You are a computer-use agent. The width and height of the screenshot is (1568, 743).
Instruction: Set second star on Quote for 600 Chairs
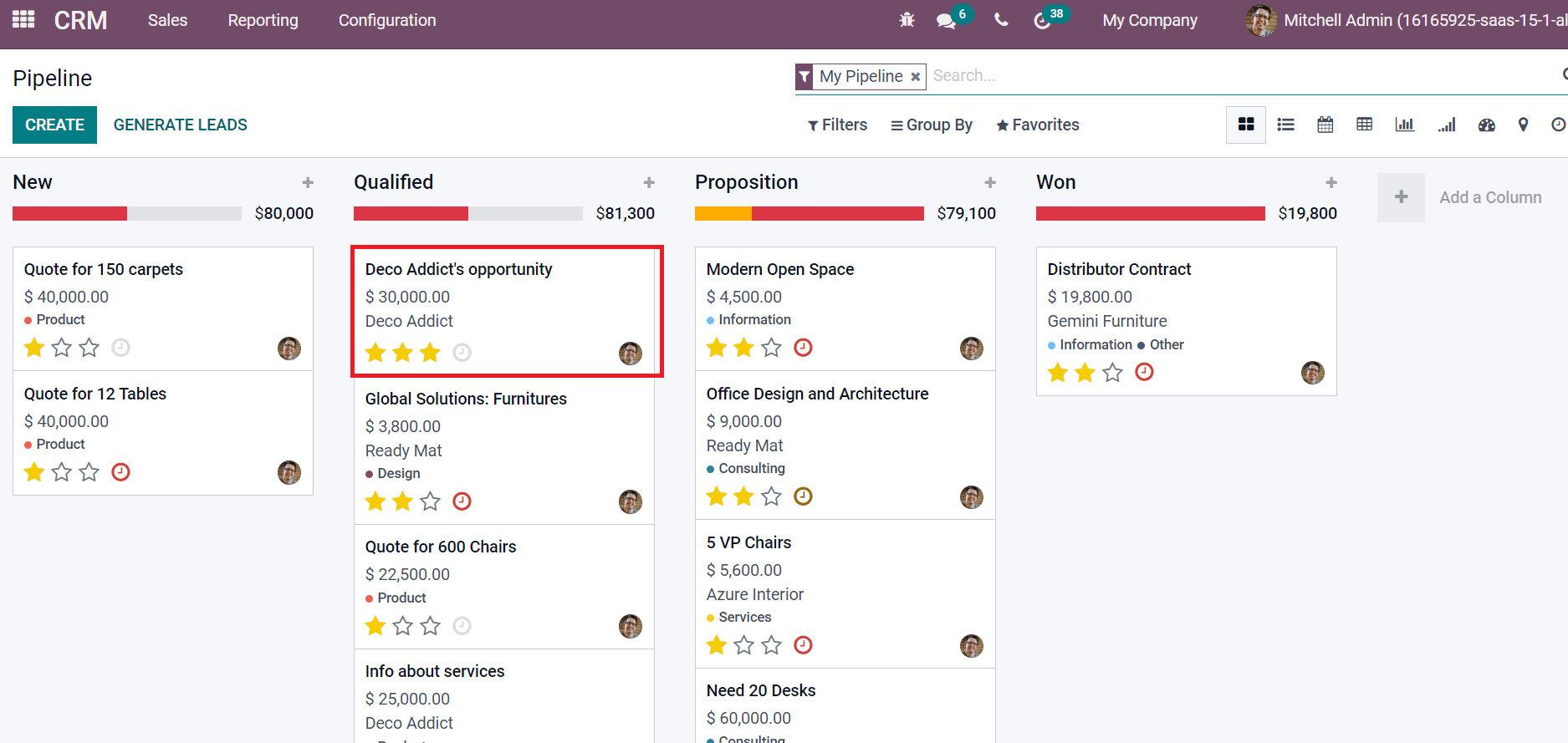click(403, 625)
